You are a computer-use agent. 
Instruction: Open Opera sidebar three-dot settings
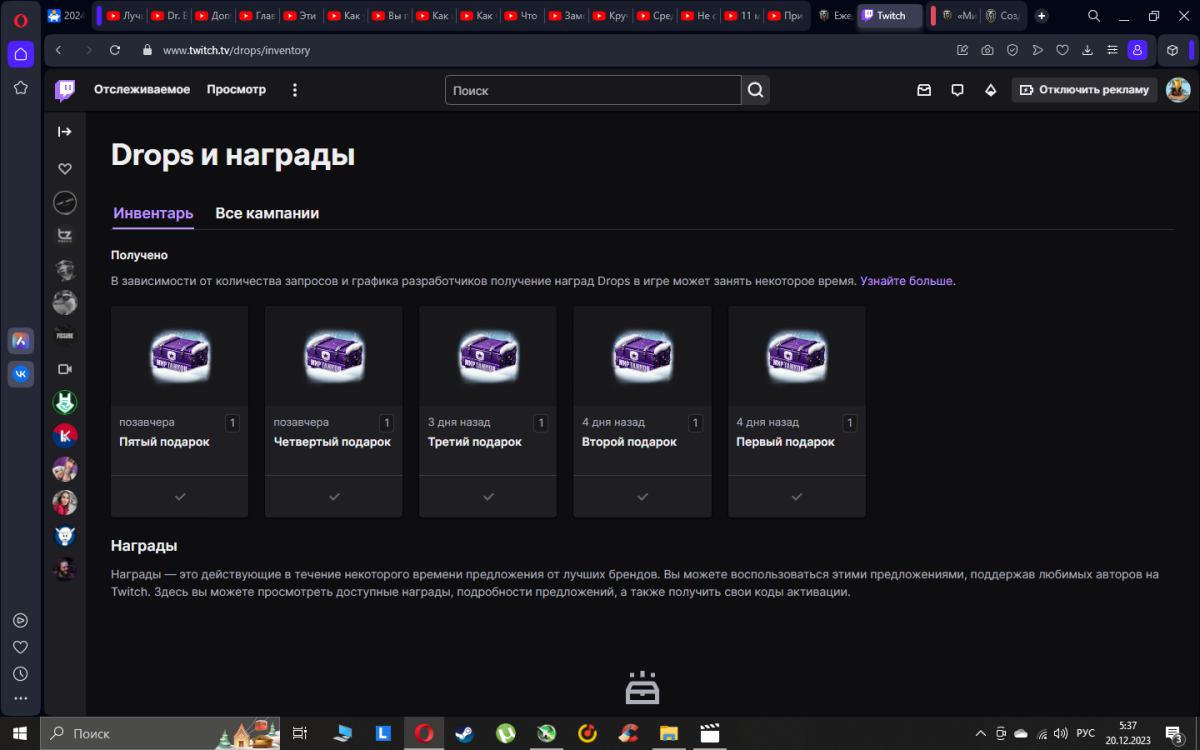click(x=20, y=699)
